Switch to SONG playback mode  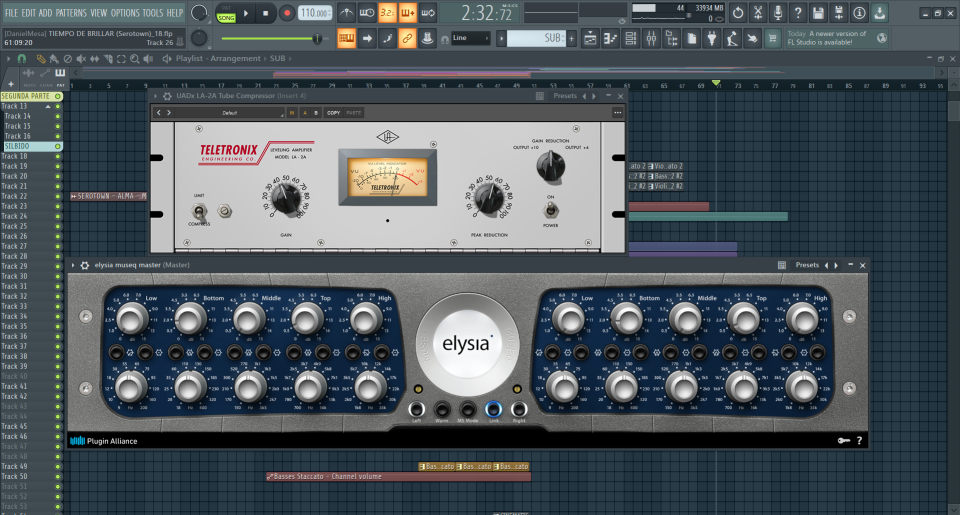click(226, 18)
